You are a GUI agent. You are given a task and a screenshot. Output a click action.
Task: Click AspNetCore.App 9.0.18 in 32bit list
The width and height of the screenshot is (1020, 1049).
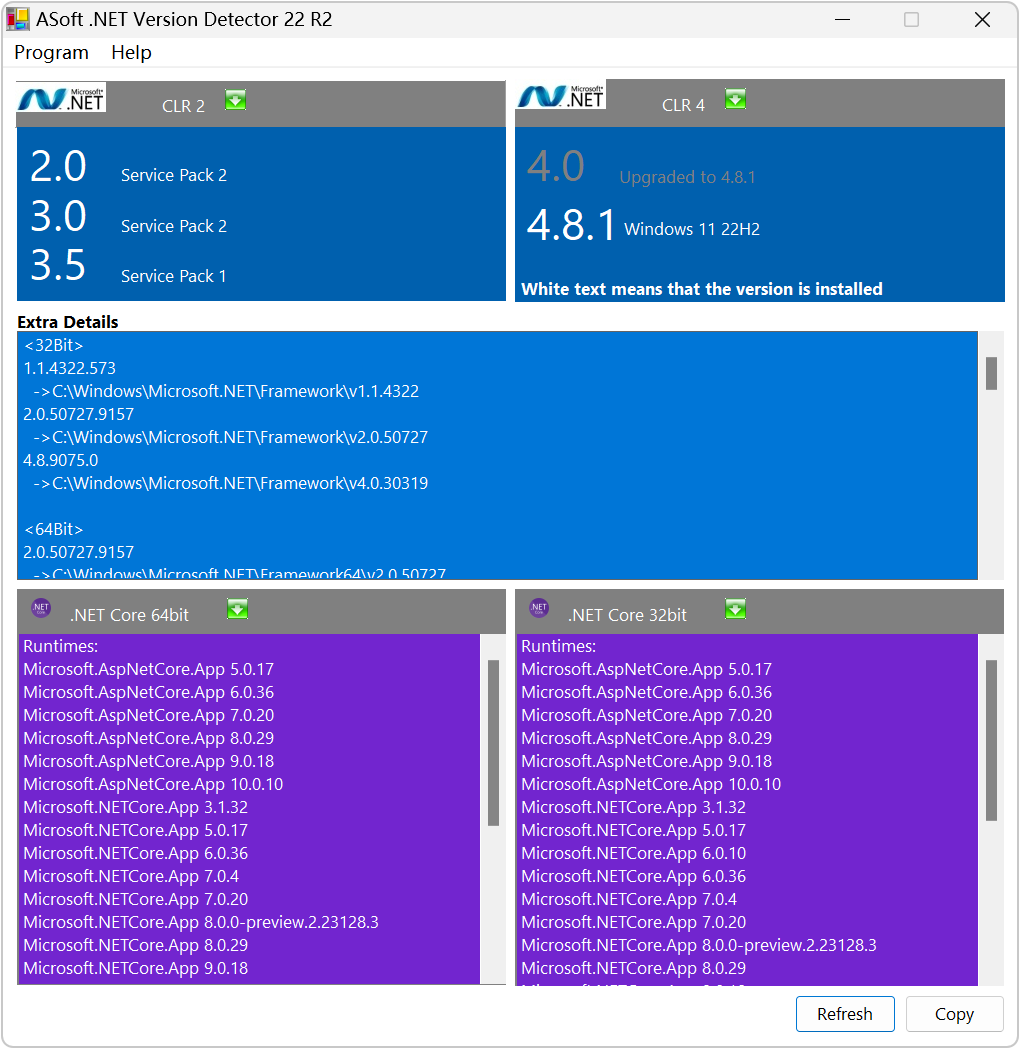[646, 761]
